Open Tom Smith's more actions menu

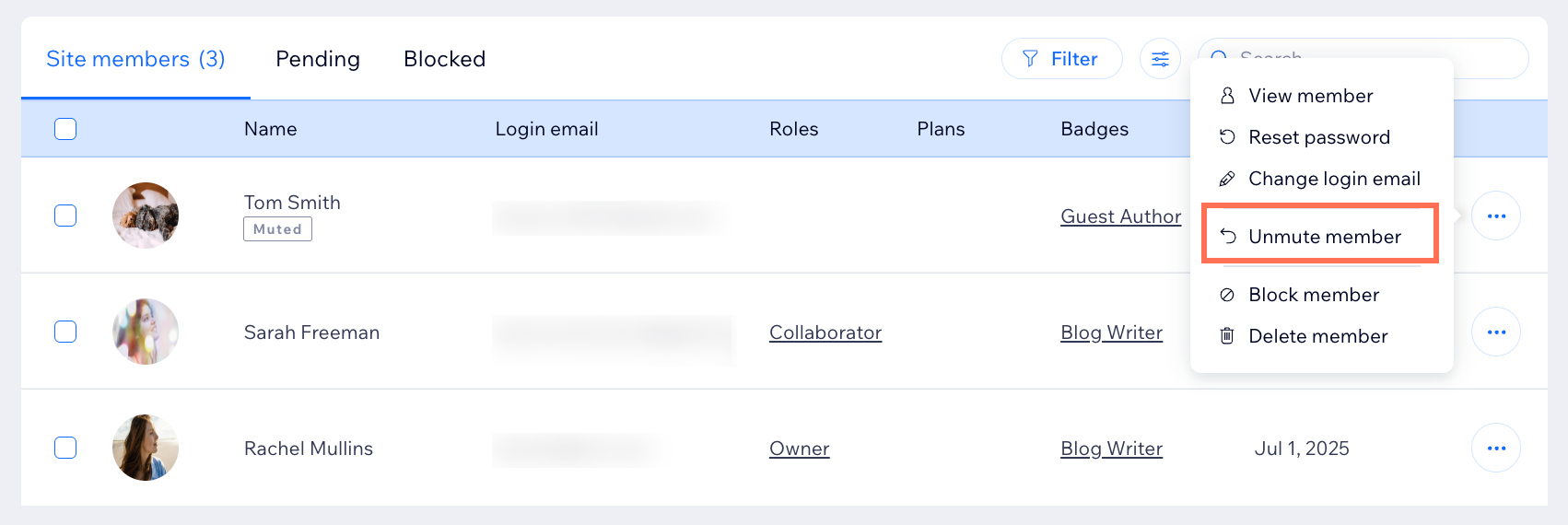pos(1496,216)
